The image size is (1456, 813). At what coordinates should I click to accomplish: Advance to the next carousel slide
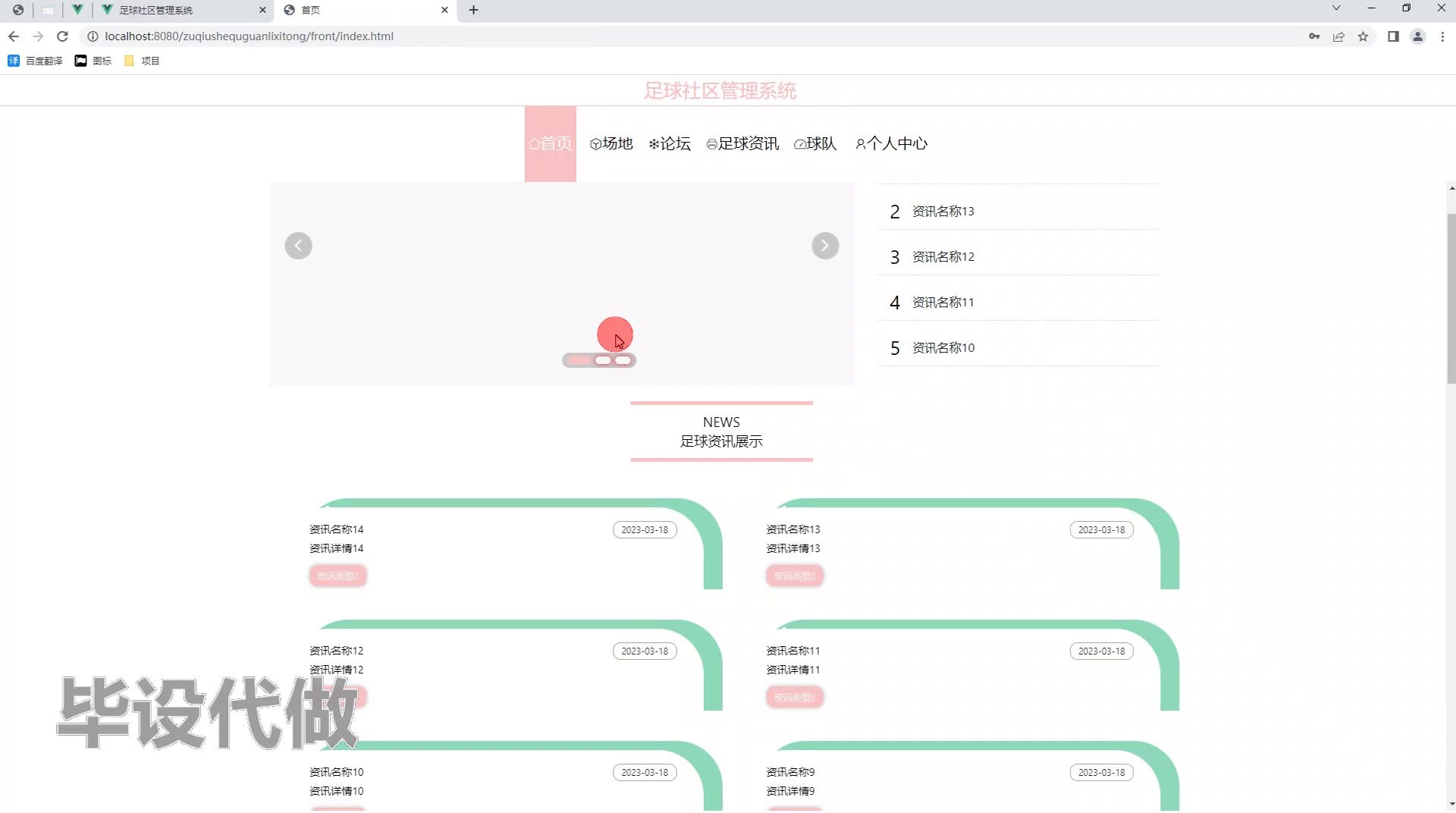[825, 246]
